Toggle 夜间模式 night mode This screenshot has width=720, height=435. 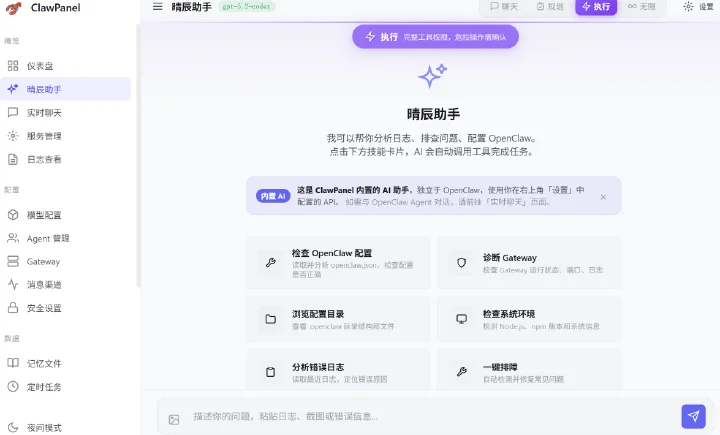[65, 428]
